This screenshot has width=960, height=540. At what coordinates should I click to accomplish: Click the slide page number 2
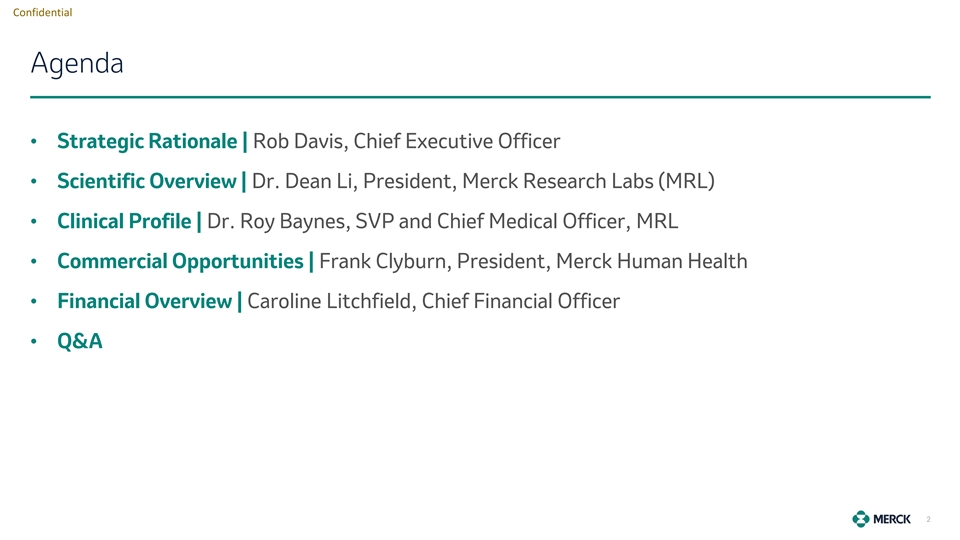tap(928, 520)
